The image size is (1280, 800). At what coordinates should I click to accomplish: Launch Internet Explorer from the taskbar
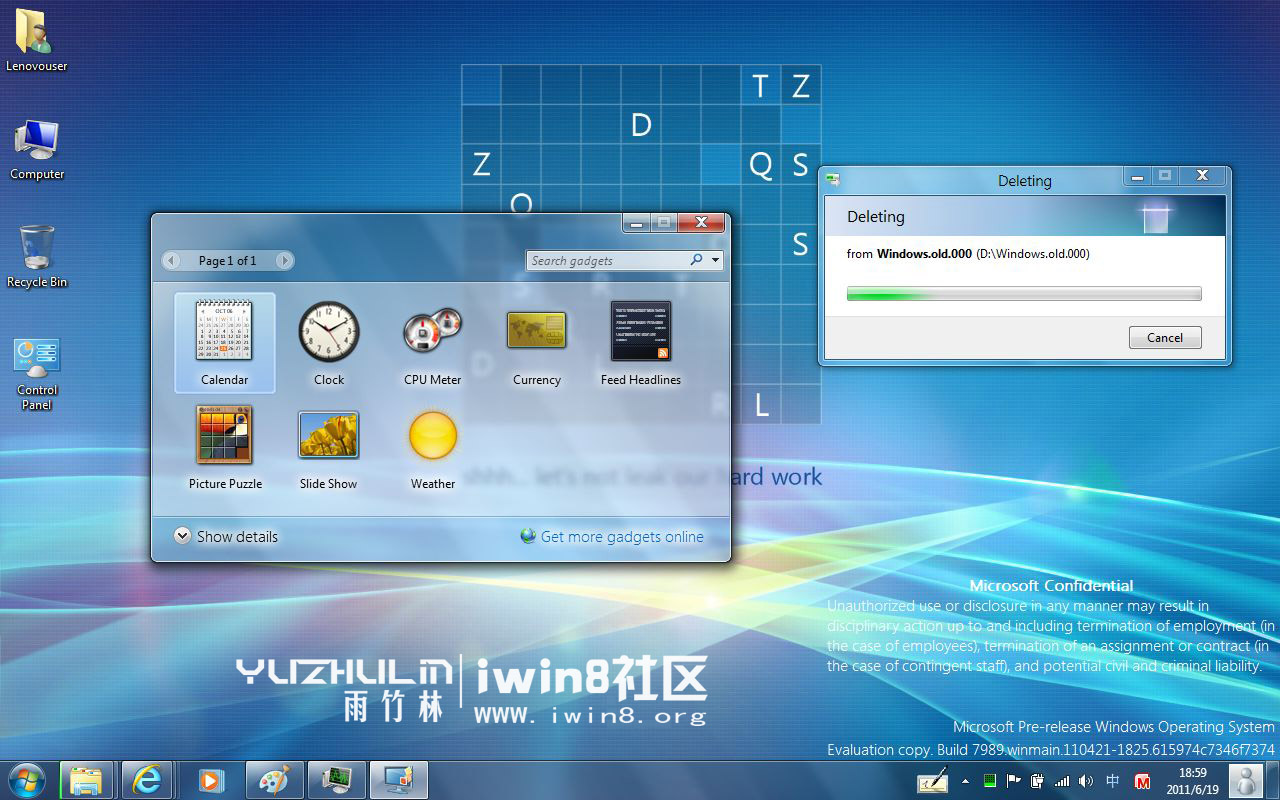point(148,780)
